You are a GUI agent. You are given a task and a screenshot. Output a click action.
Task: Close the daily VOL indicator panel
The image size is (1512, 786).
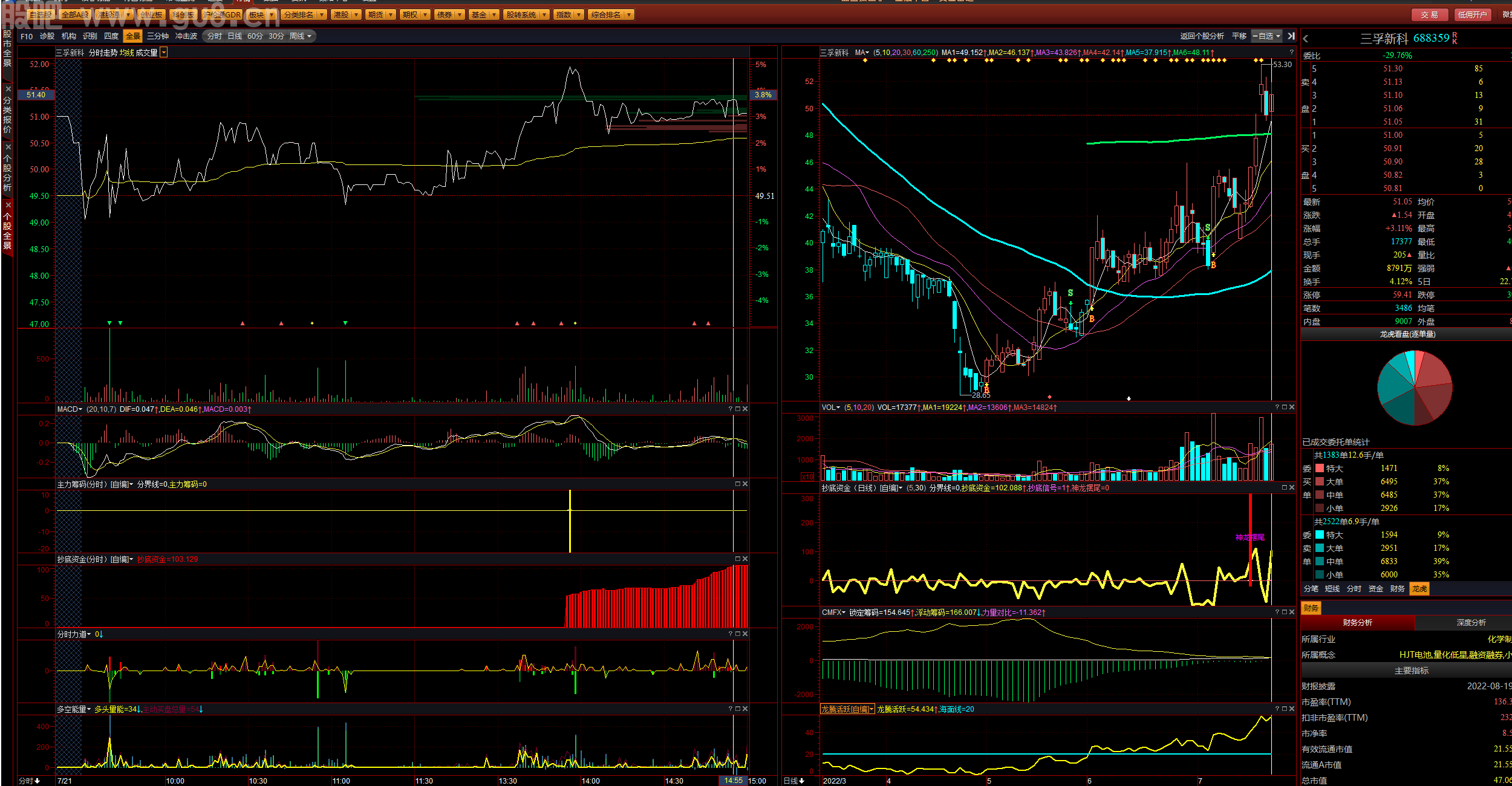tap(1292, 407)
